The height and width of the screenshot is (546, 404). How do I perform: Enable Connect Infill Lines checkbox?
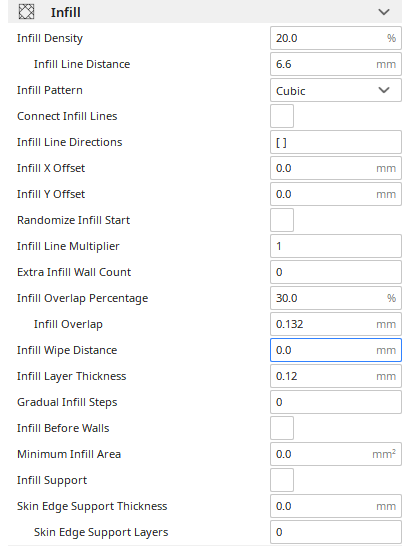point(282,116)
